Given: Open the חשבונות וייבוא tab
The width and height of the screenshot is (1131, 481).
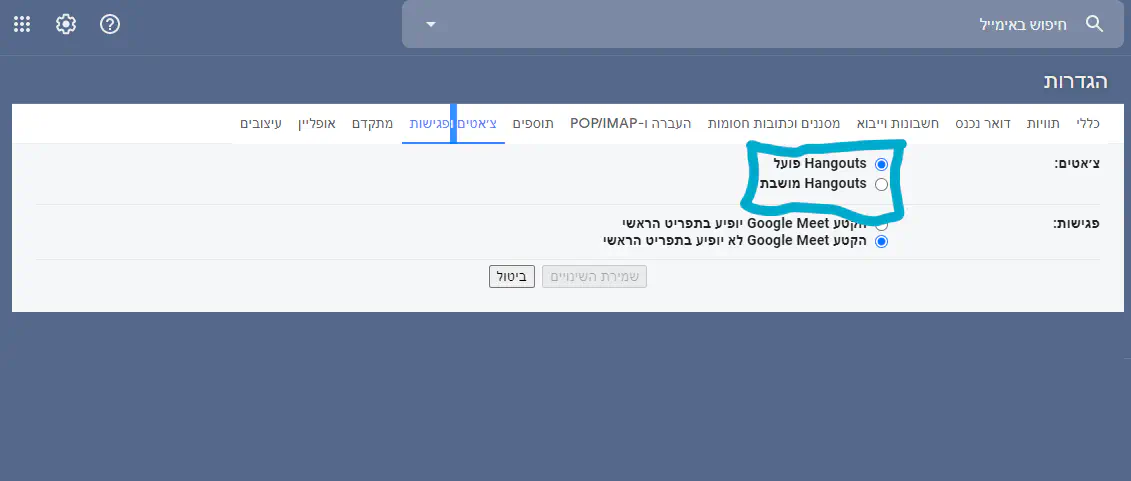Looking at the screenshot, I should click(897, 123).
